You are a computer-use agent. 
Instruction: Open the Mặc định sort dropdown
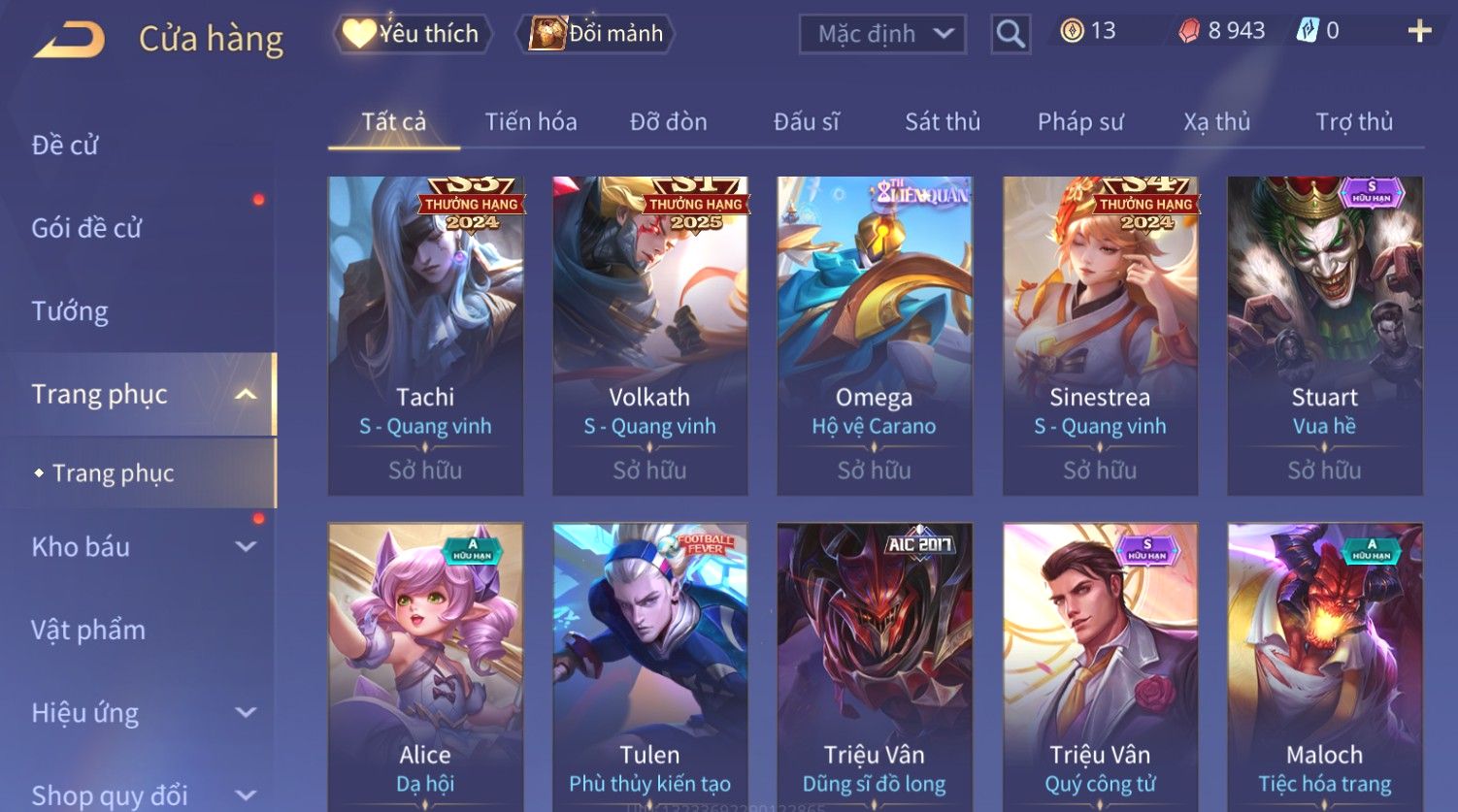882,35
